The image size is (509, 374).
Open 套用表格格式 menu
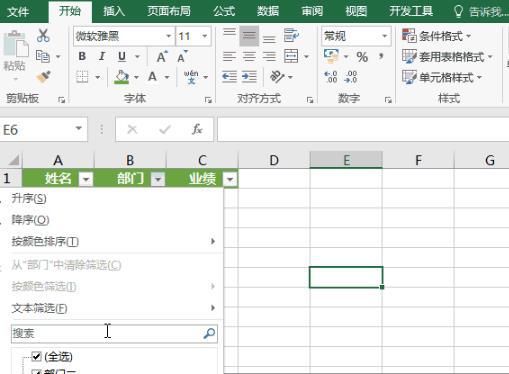448,57
